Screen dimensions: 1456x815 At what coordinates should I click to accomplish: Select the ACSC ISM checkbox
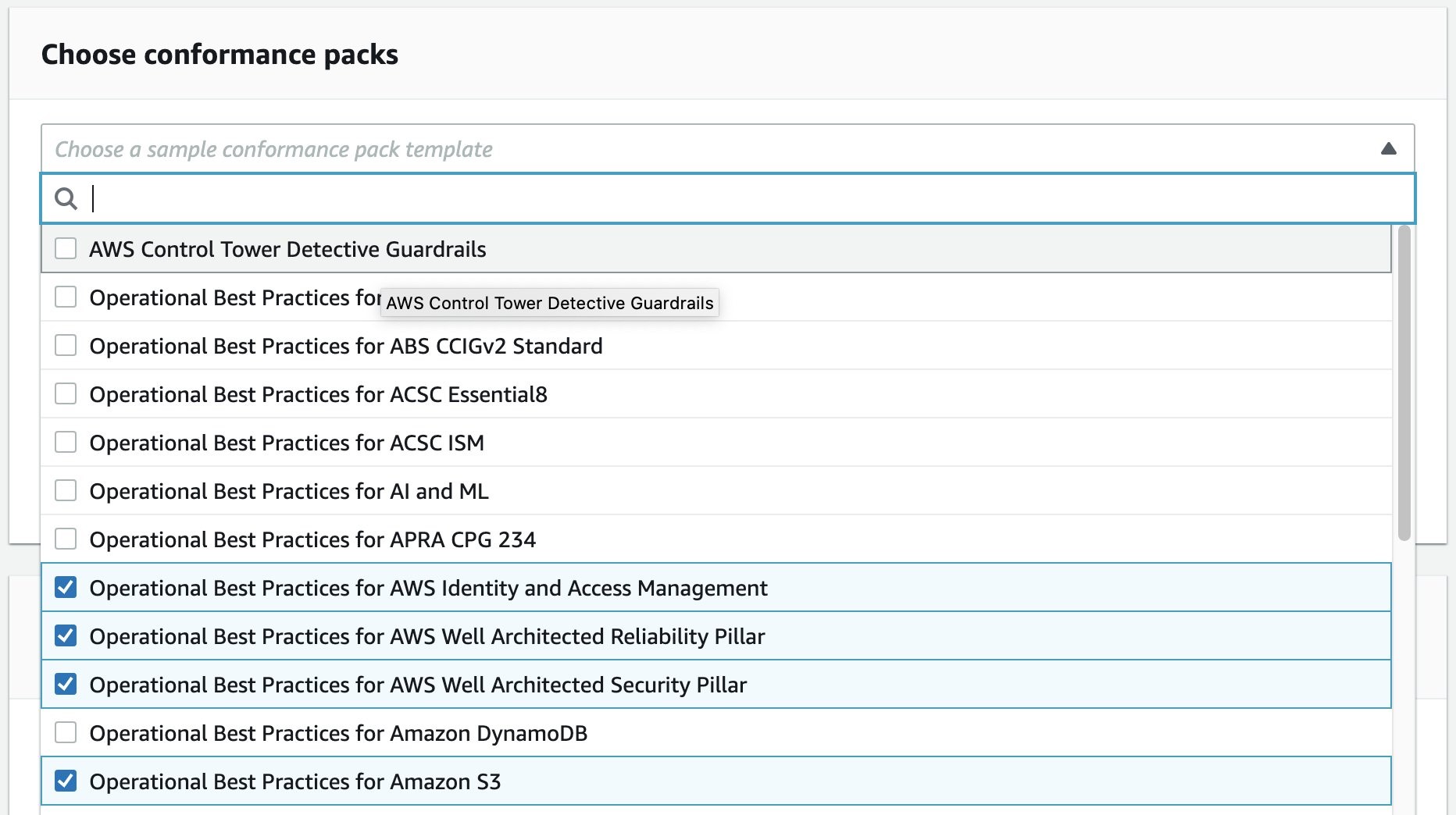66,443
